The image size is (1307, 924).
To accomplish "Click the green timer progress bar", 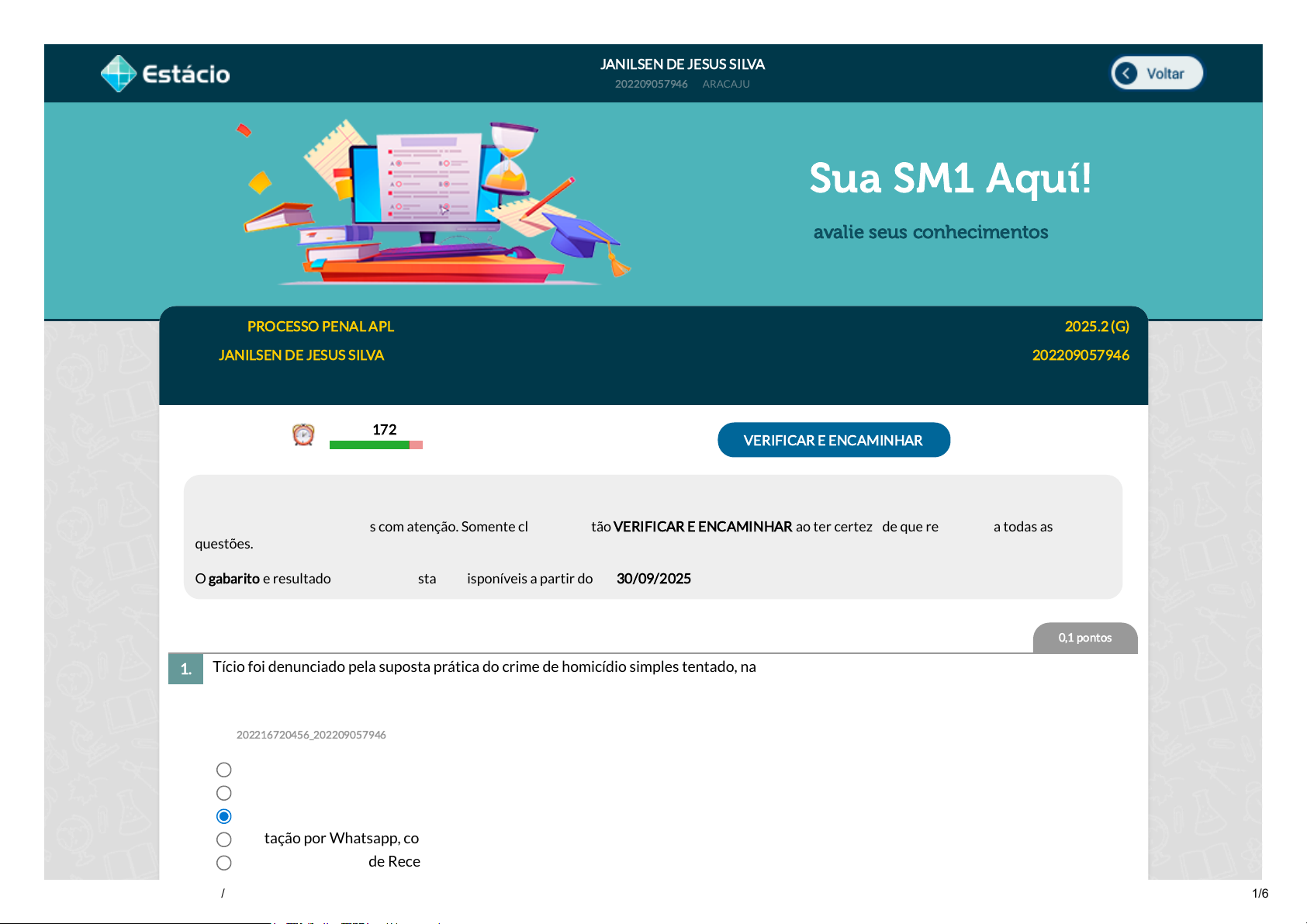I will tap(369, 445).
